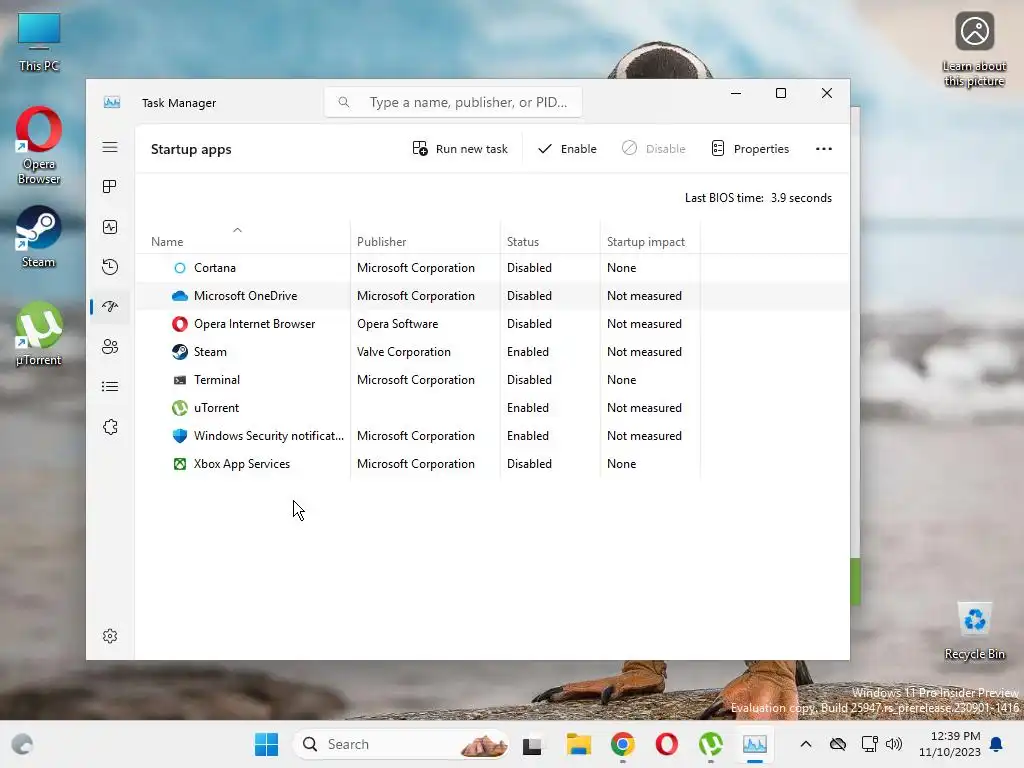This screenshot has height=768, width=1024.
Task: Open Windows Start menu
Action: coord(266,744)
